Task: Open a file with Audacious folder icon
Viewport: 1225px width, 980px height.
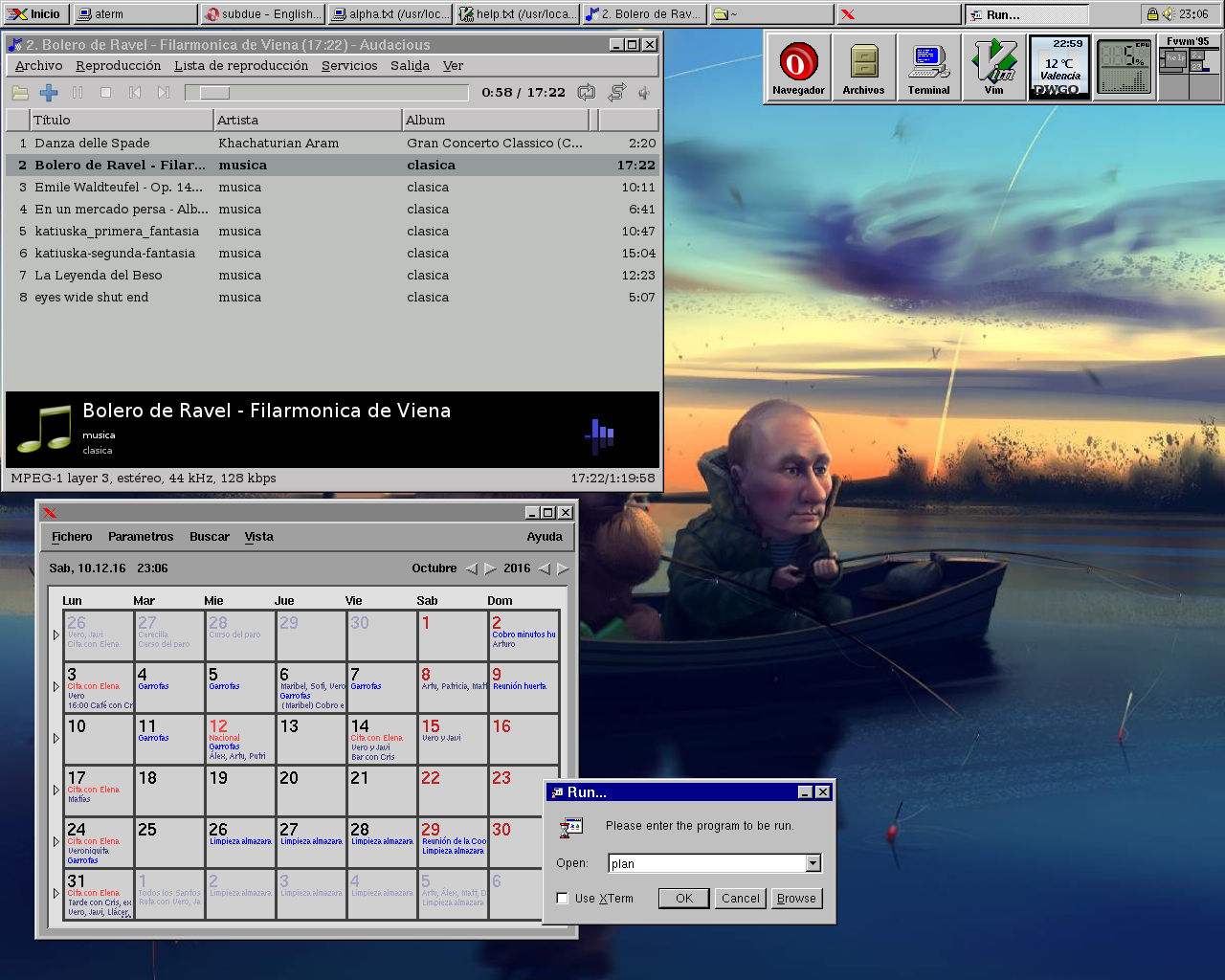Action: pos(20,93)
